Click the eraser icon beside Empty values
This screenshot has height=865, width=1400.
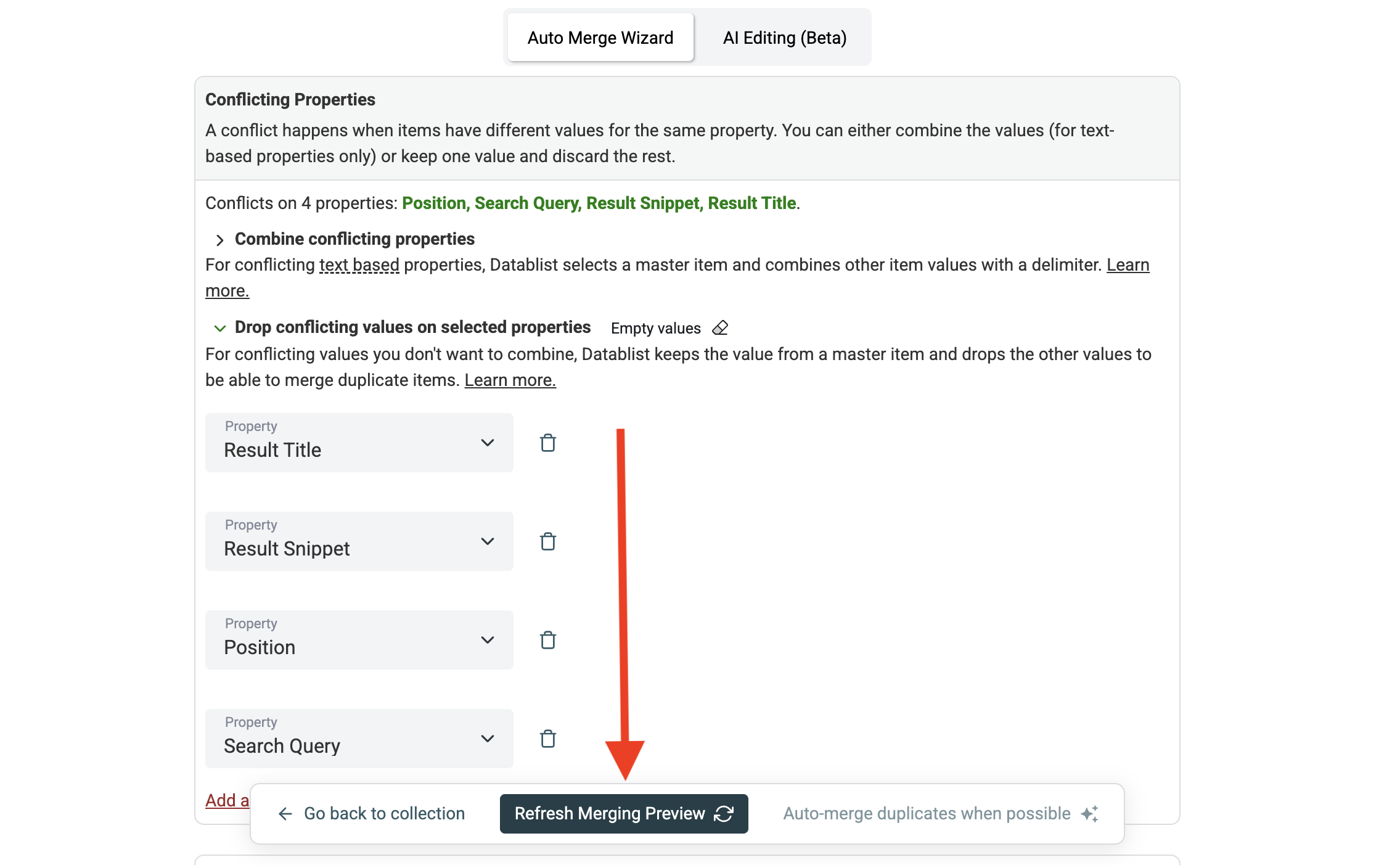tap(720, 328)
